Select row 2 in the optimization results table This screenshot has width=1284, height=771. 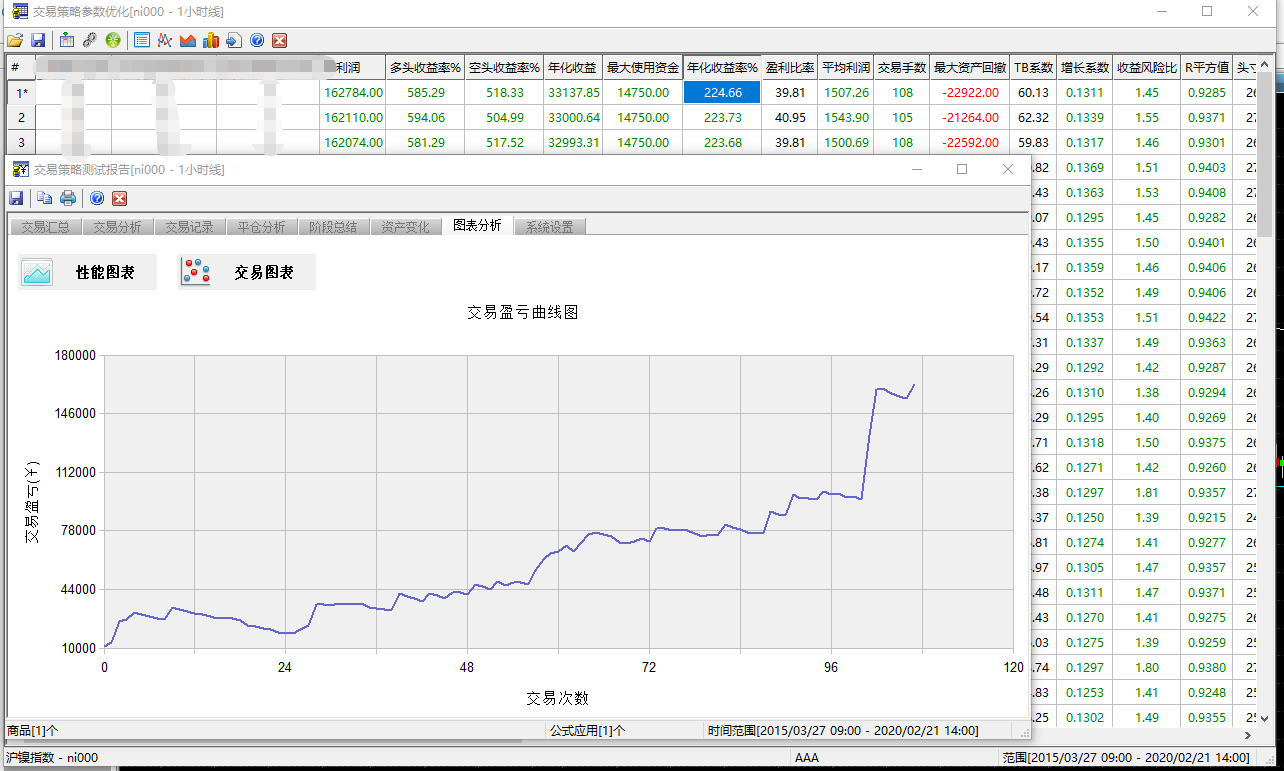point(21,117)
